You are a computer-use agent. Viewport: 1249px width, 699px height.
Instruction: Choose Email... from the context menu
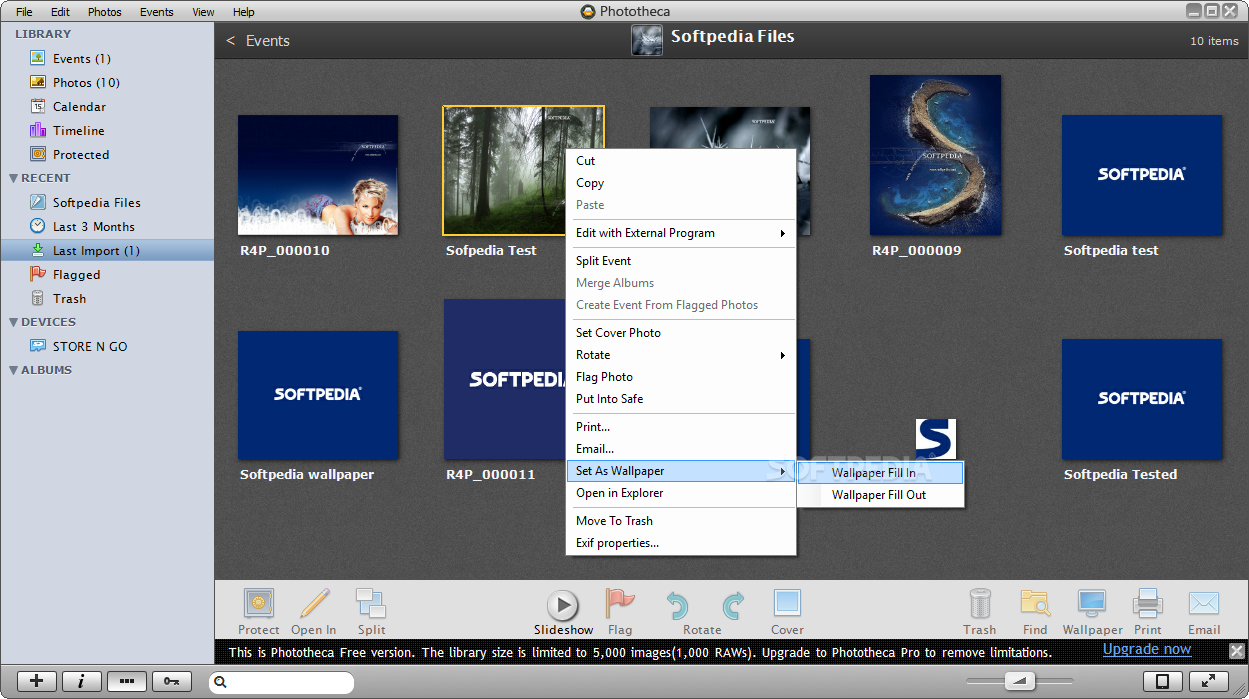coord(680,449)
